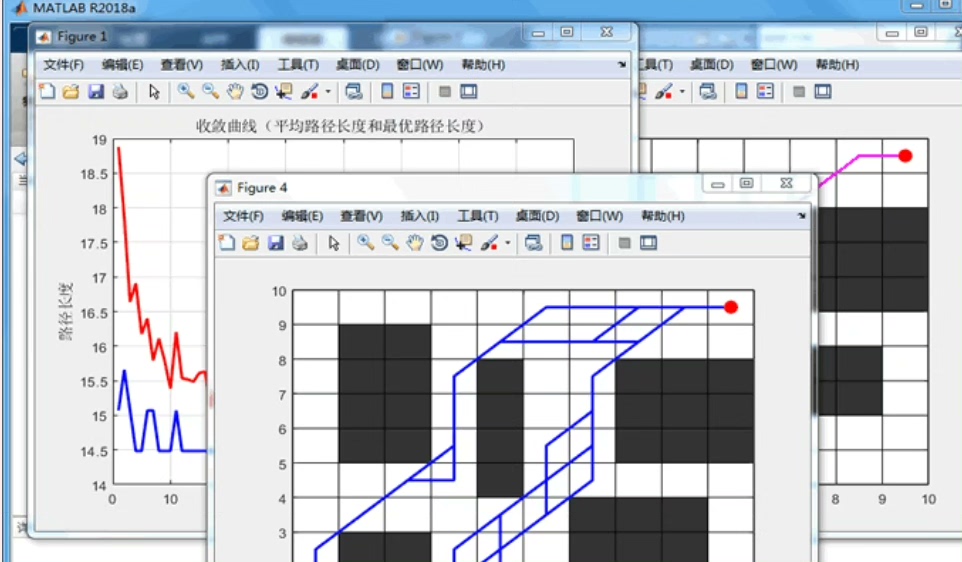
Task: Select the convergence plot title text in Figure 1
Action: click(341, 126)
